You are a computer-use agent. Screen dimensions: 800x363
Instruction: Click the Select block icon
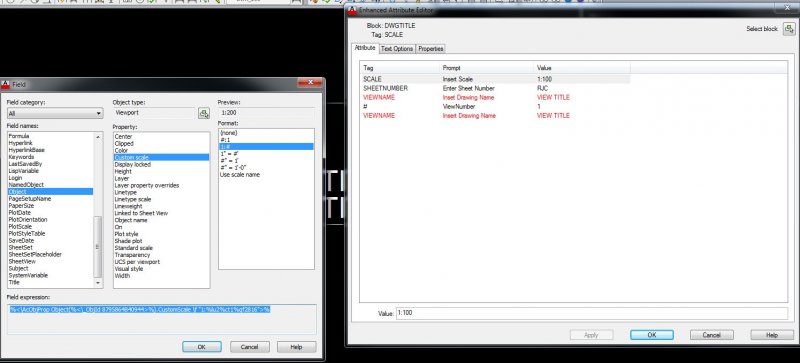point(788,29)
